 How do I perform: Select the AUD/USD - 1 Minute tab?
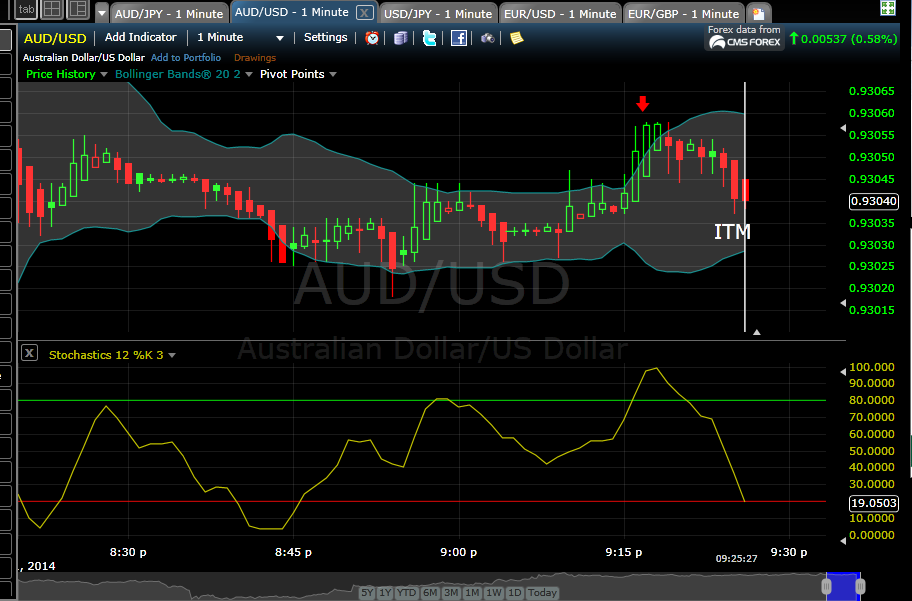292,12
